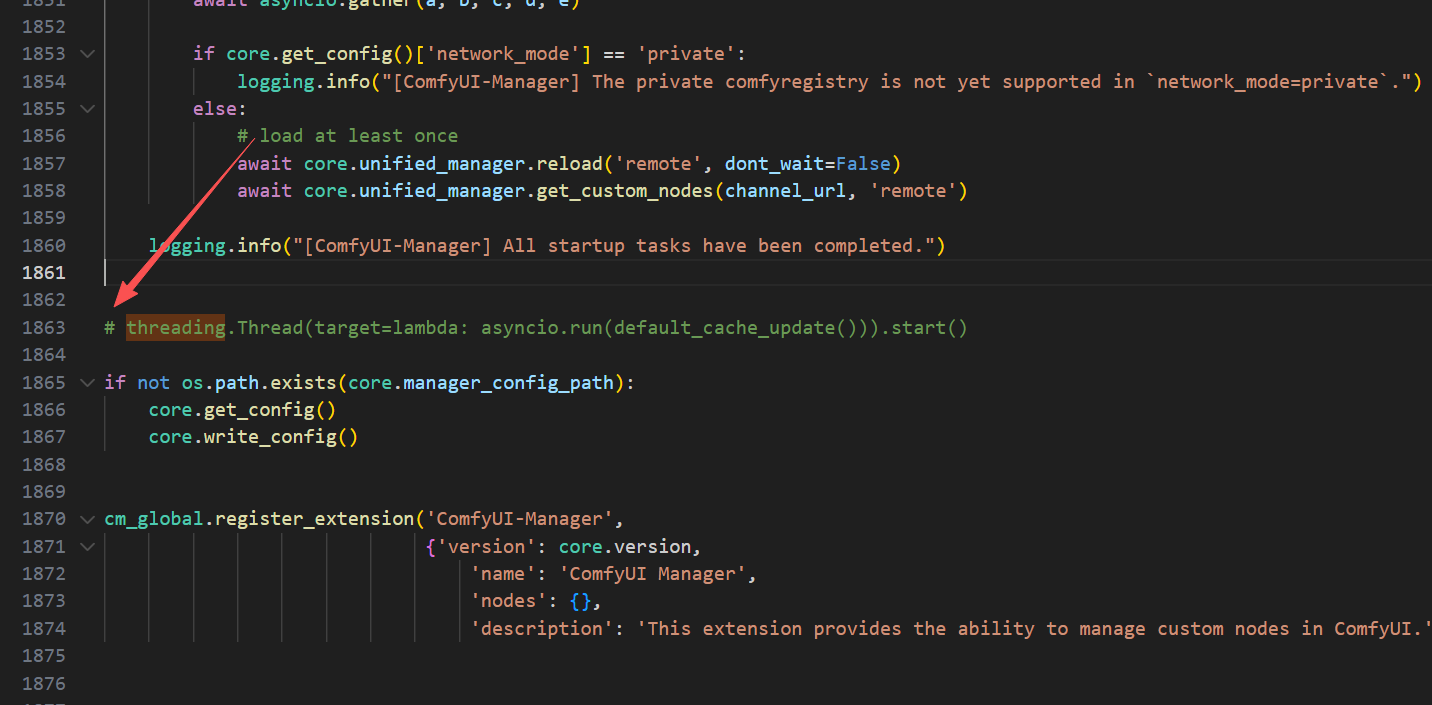Select line number 1863 in the gutter
The image size is (1432, 705).
43,328
